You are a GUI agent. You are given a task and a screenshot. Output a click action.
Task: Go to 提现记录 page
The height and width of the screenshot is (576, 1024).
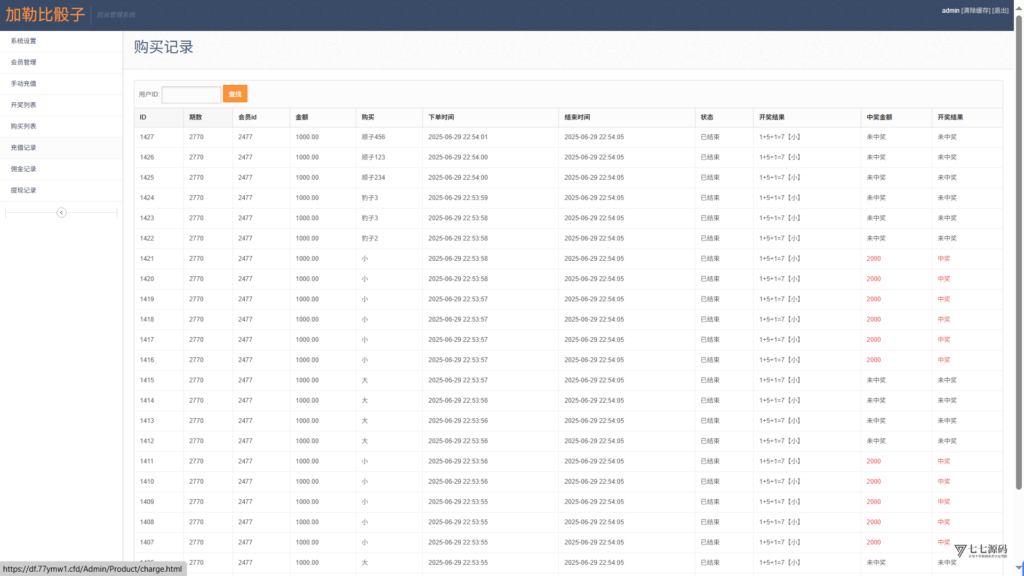click(x=24, y=191)
